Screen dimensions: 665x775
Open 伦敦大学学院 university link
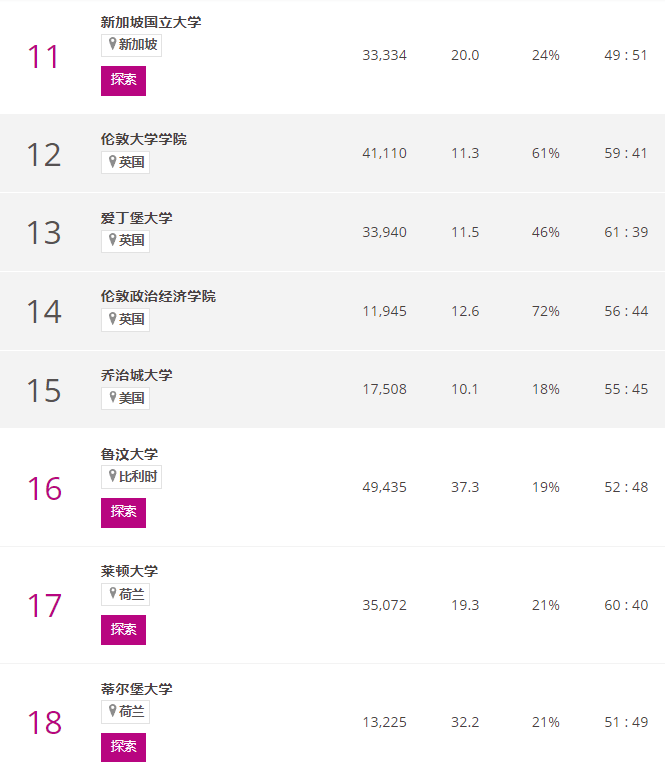pyautogui.click(x=144, y=139)
